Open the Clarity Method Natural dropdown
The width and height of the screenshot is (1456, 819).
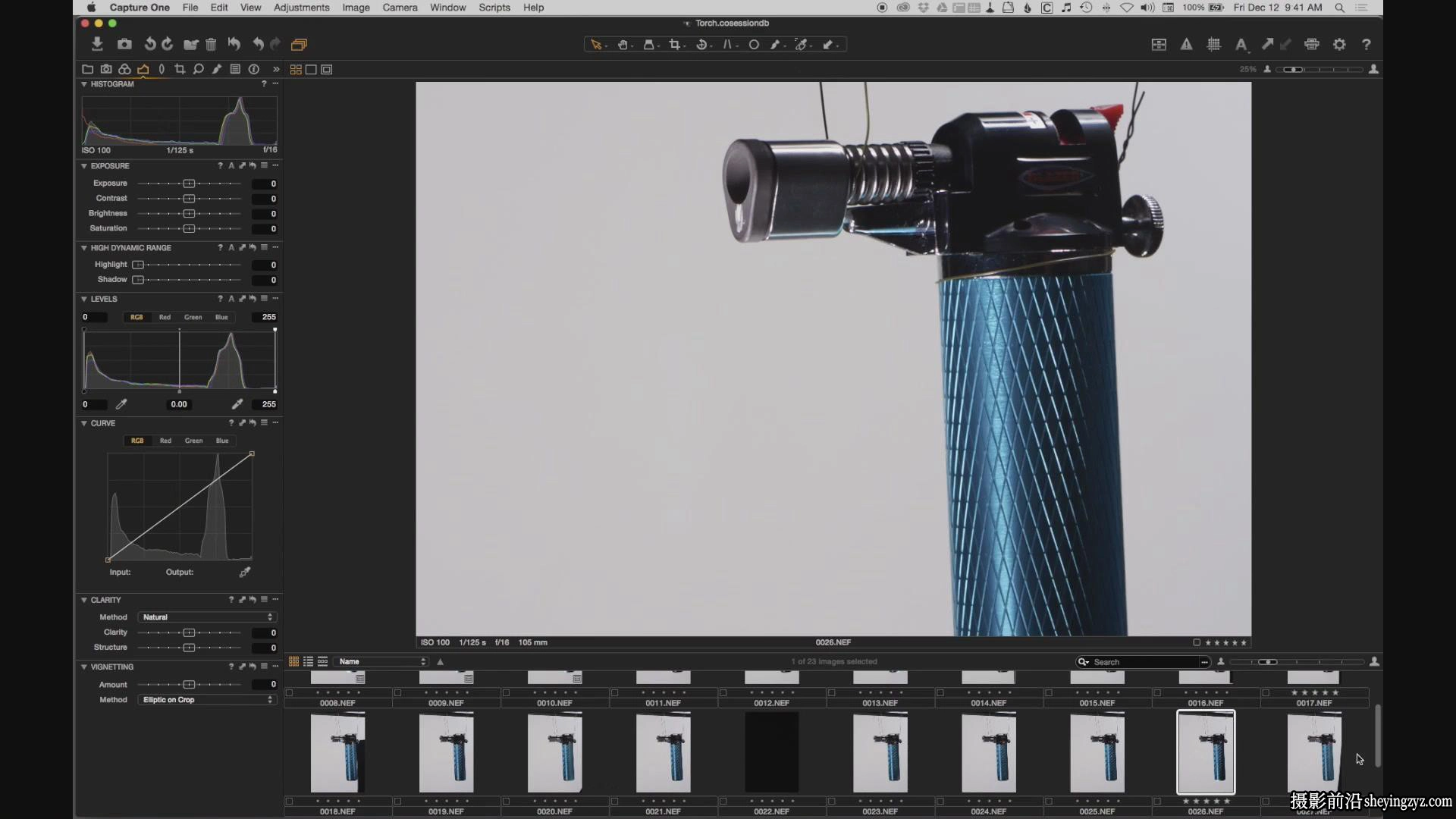coord(206,617)
